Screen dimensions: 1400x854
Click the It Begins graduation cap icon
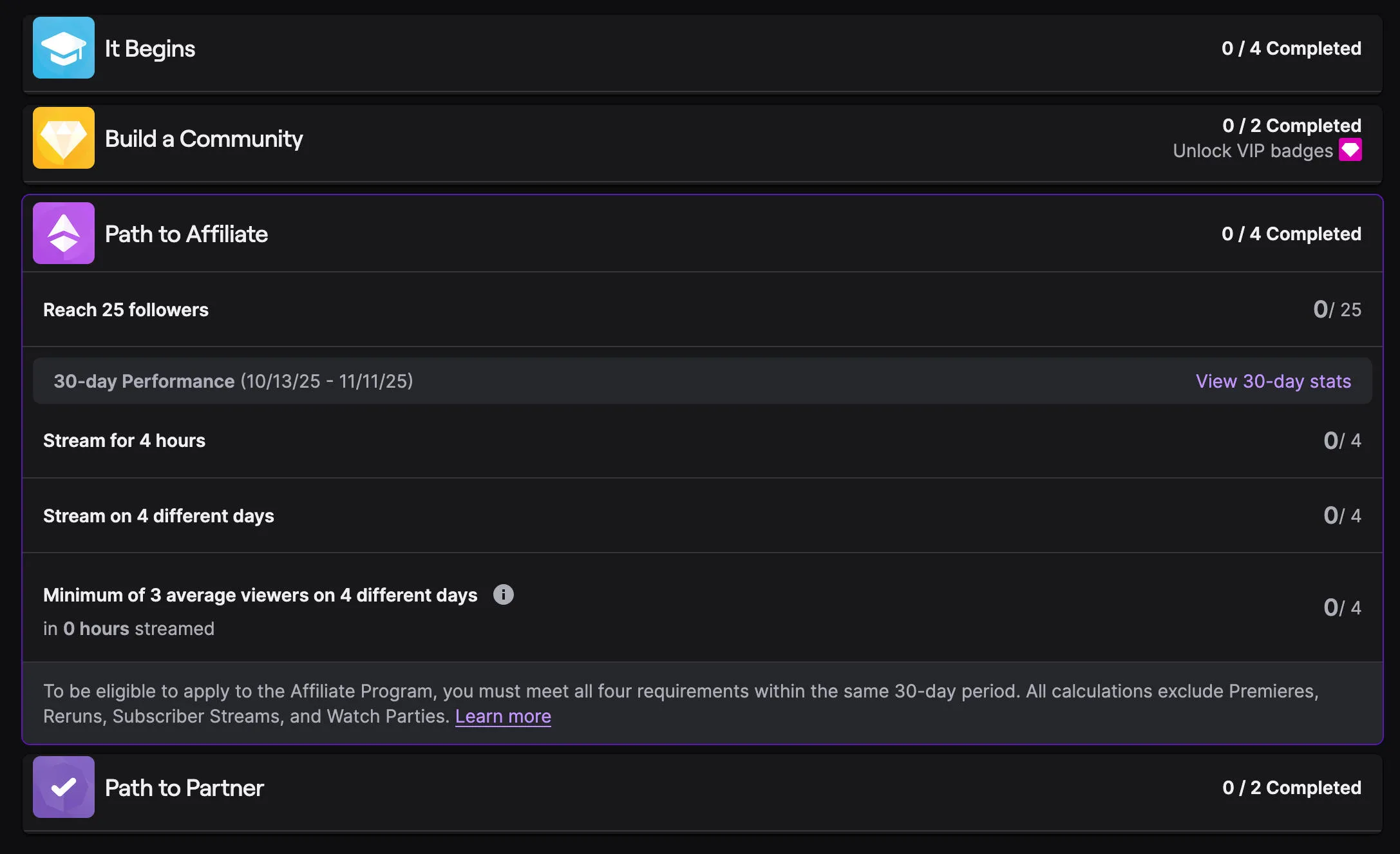64,48
